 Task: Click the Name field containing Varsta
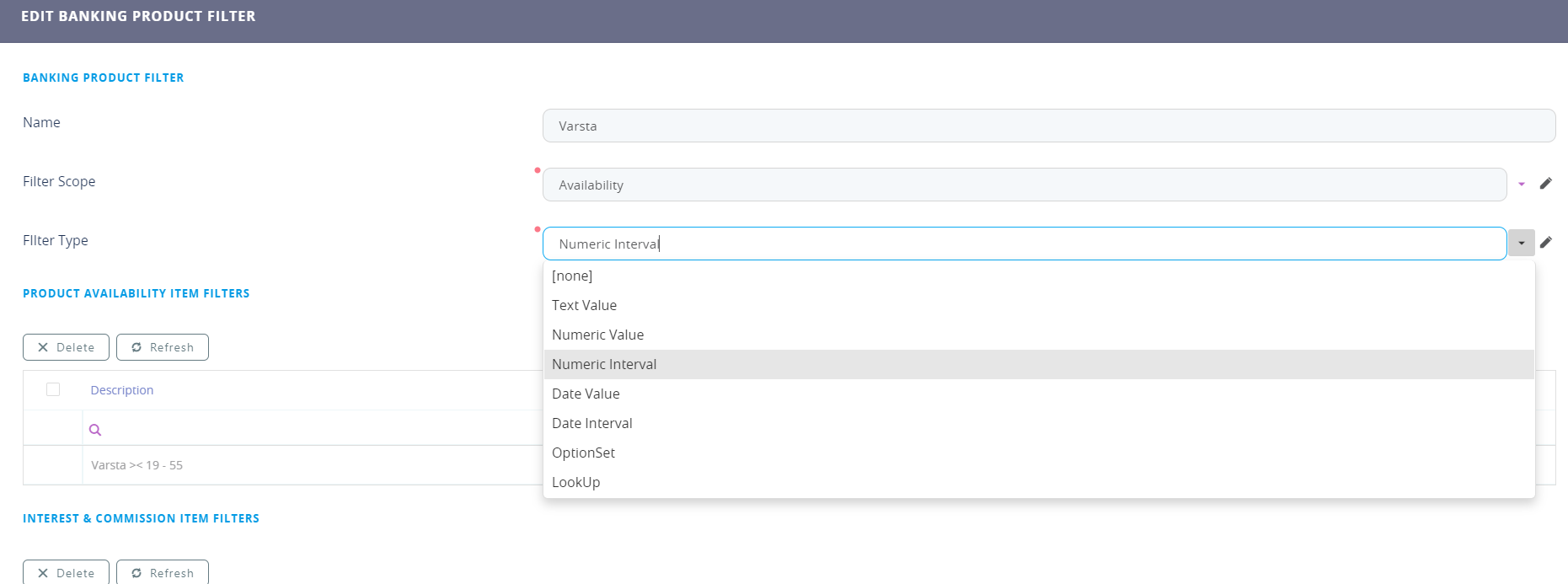pyautogui.click(x=1048, y=126)
